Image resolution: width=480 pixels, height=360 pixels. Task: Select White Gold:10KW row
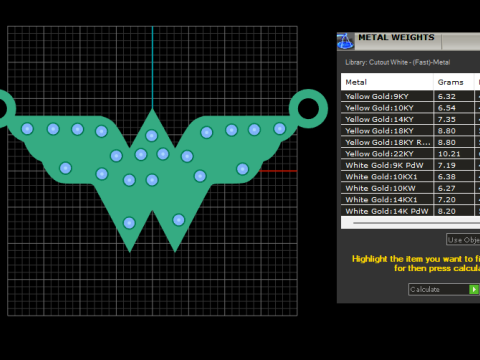(x=410, y=188)
